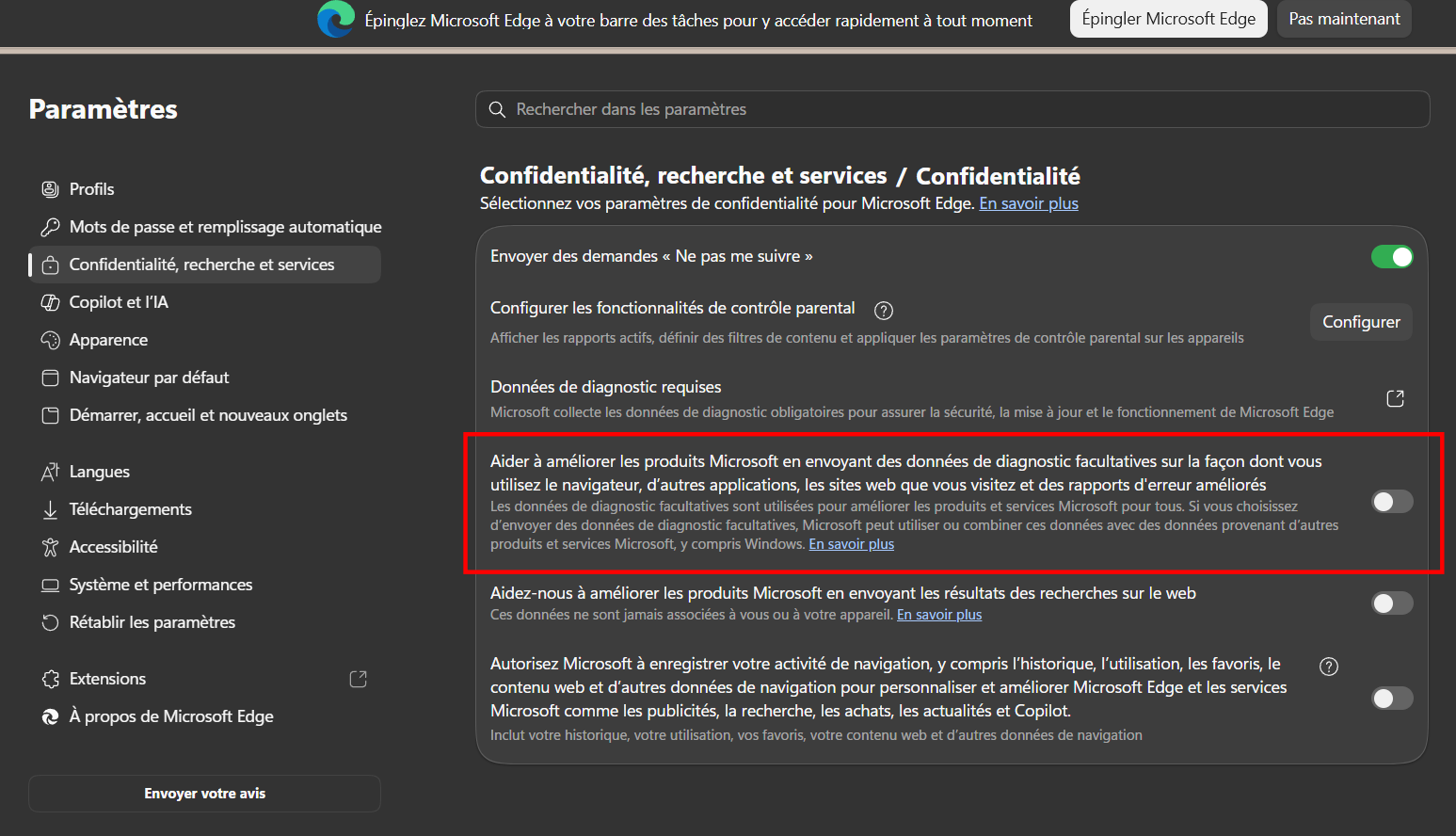Disable the Ne pas me suivre toggle
The height and width of the screenshot is (836, 1456).
point(1392,256)
